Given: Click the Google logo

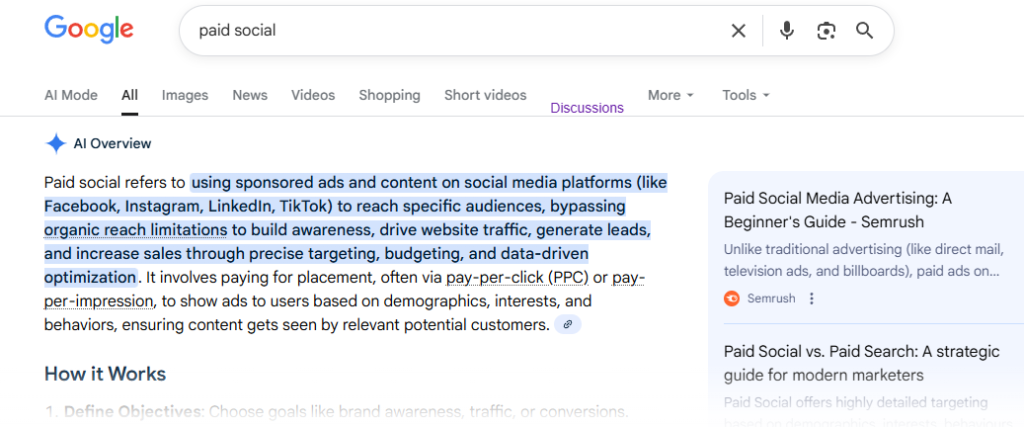Looking at the screenshot, I should (x=89, y=30).
